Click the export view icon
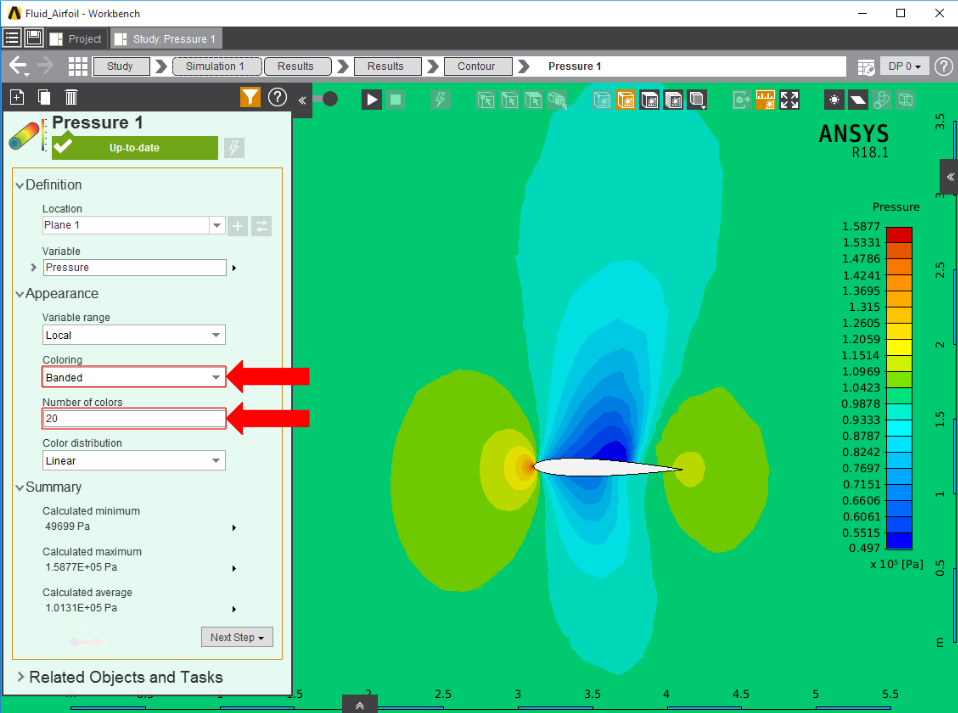Image resolution: width=958 pixels, height=713 pixels. click(742, 100)
